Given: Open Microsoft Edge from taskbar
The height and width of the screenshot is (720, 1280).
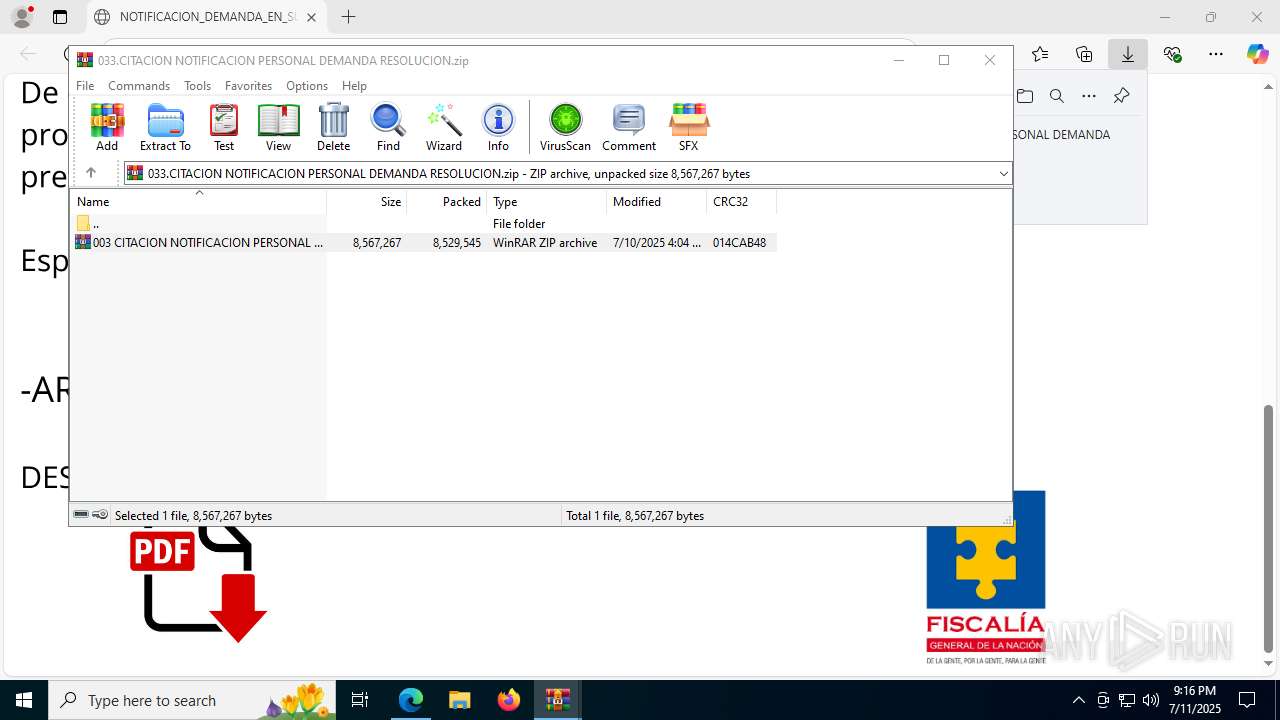Looking at the screenshot, I should pyautogui.click(x=411, y=700).
